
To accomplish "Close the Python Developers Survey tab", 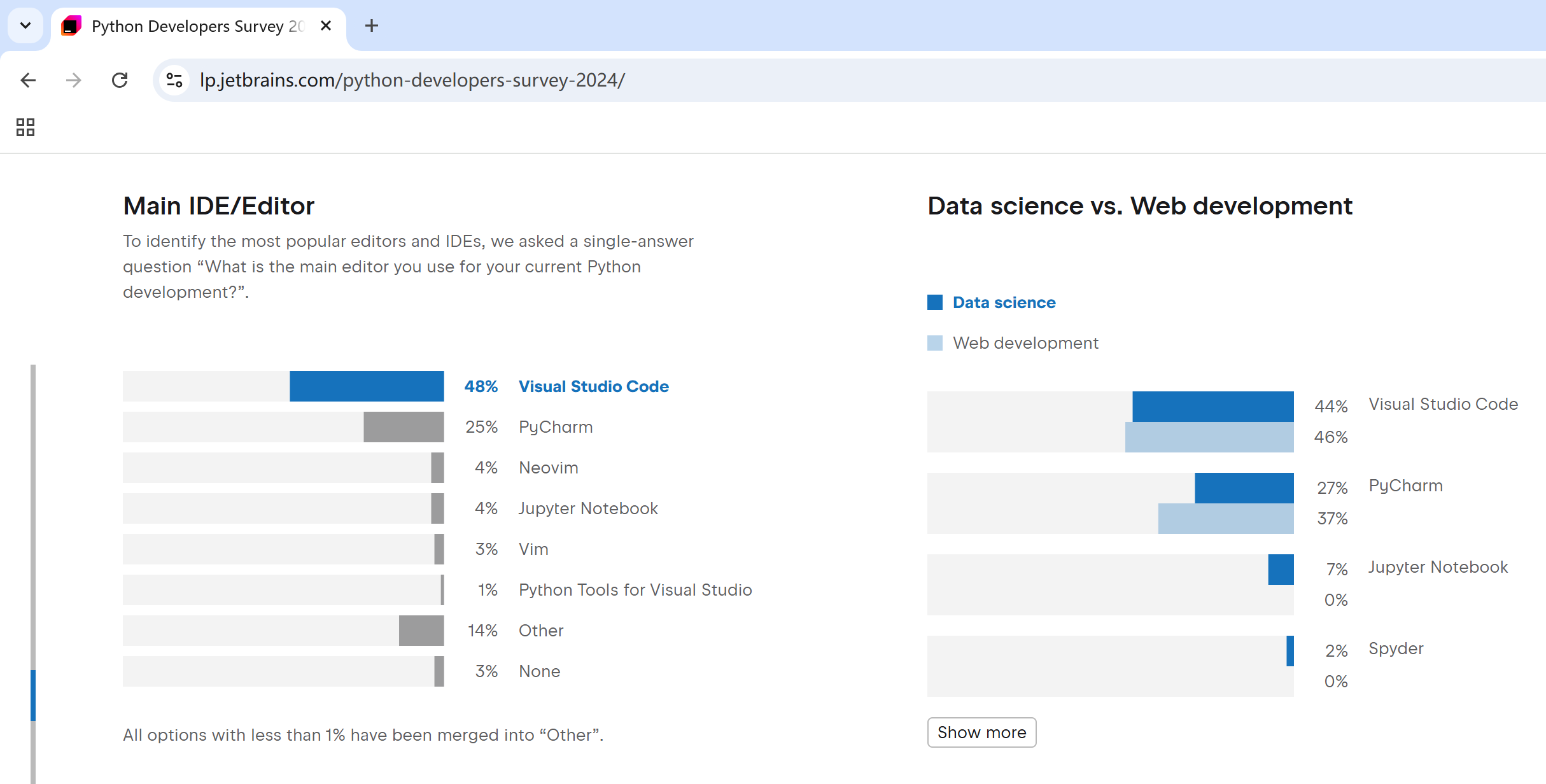I will pos(326,25).
